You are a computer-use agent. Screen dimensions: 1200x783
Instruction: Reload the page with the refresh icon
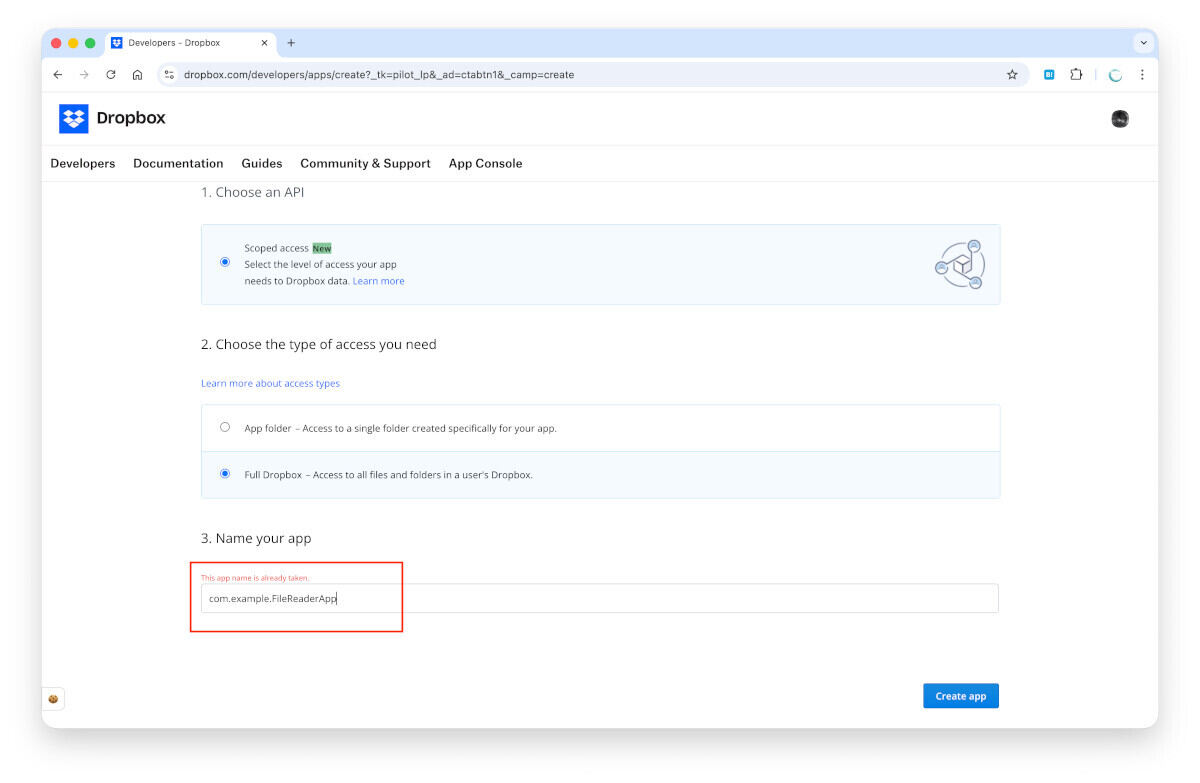(x=111, y=75)
